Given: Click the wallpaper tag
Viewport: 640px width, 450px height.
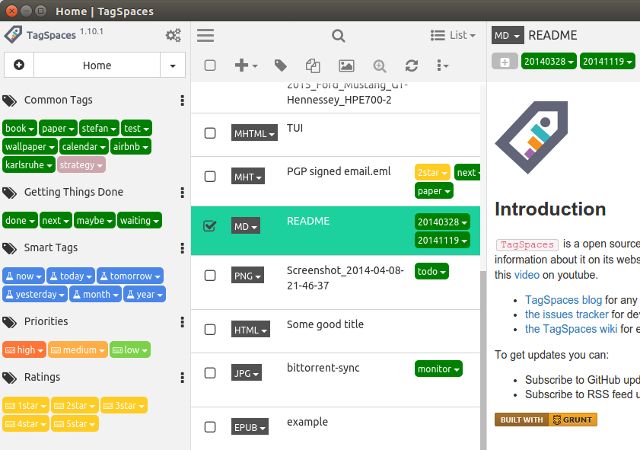Looking at the screenshot, I should (x=30, y=146).
